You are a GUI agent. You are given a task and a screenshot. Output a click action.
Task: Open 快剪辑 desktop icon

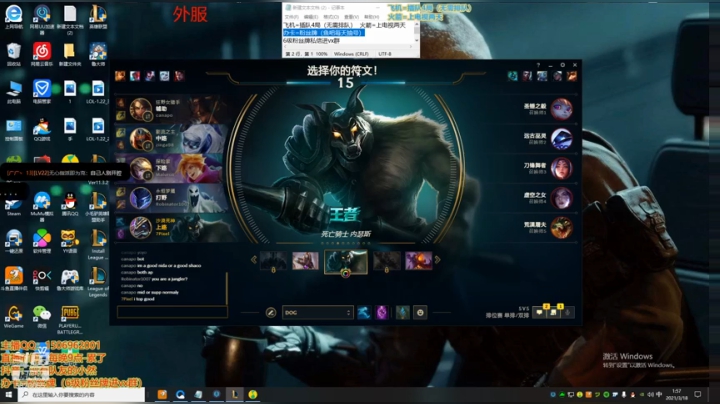point(42,279)
